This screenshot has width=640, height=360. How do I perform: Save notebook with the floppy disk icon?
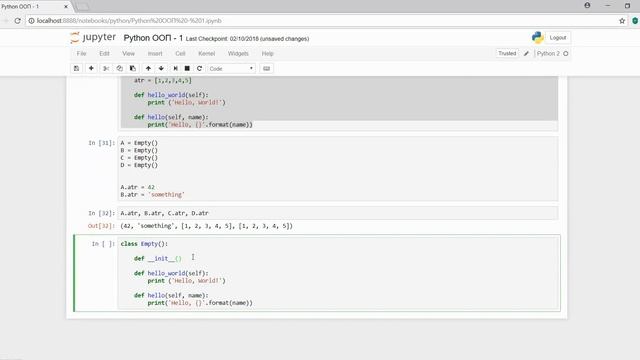pos(76,69)
